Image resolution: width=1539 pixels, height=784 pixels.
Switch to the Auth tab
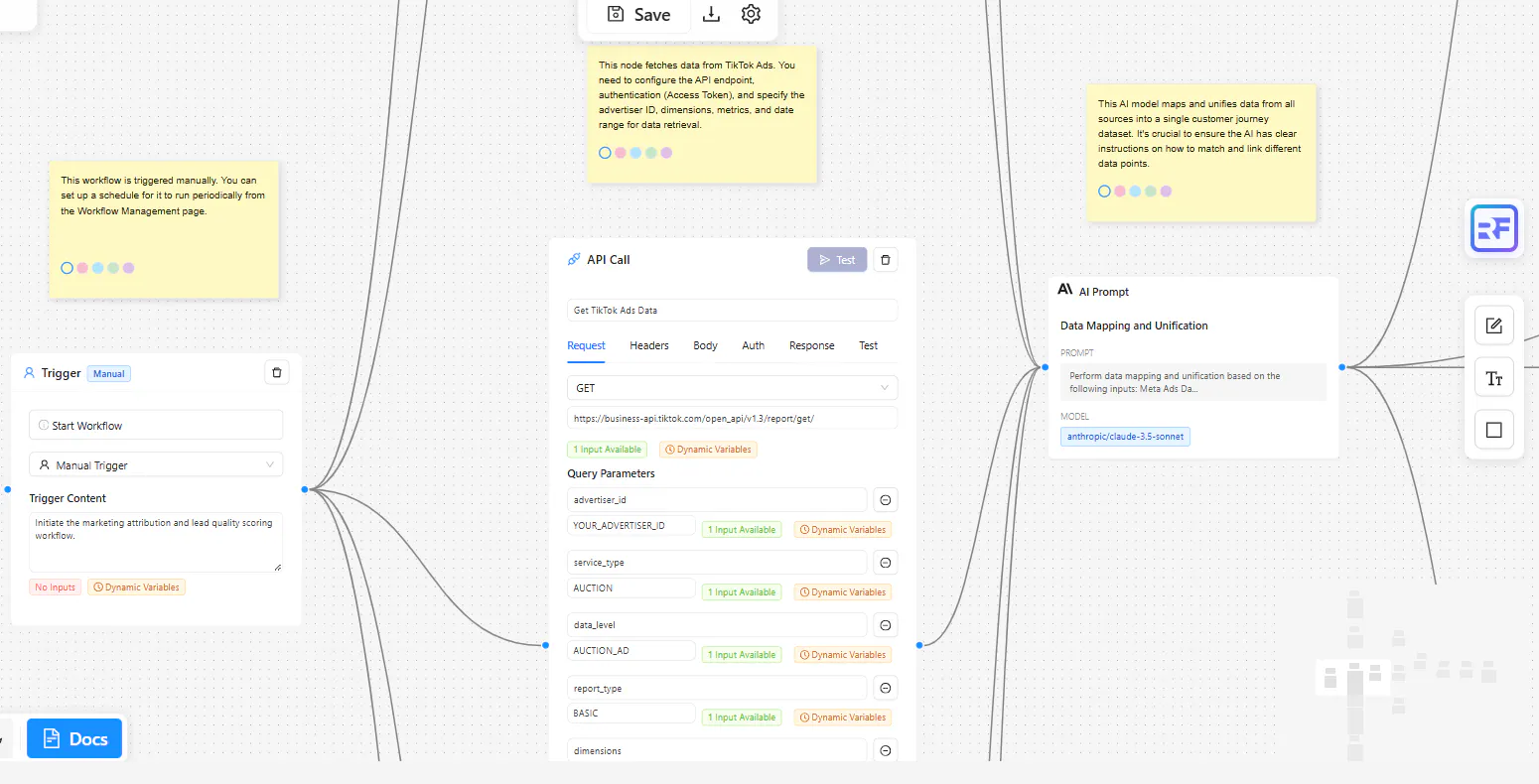point(754,345)
